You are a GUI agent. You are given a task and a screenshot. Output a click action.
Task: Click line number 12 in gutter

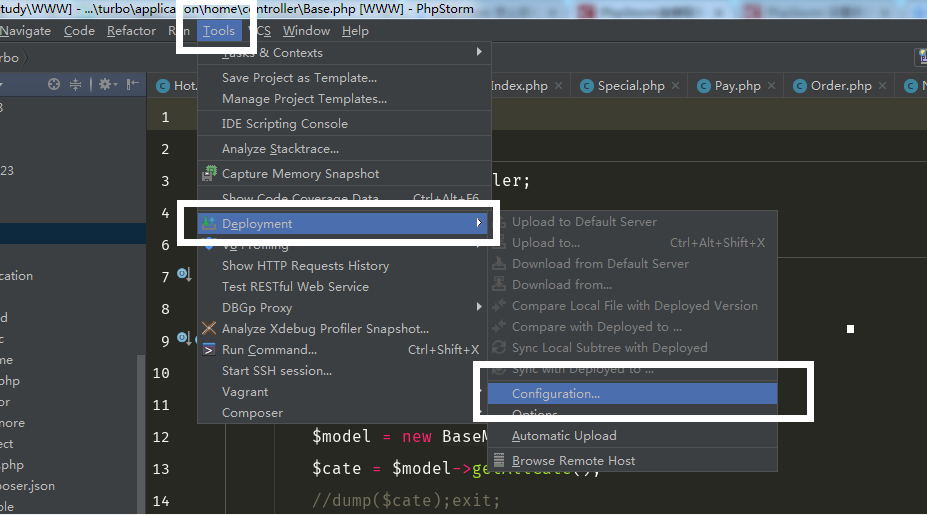161,437
